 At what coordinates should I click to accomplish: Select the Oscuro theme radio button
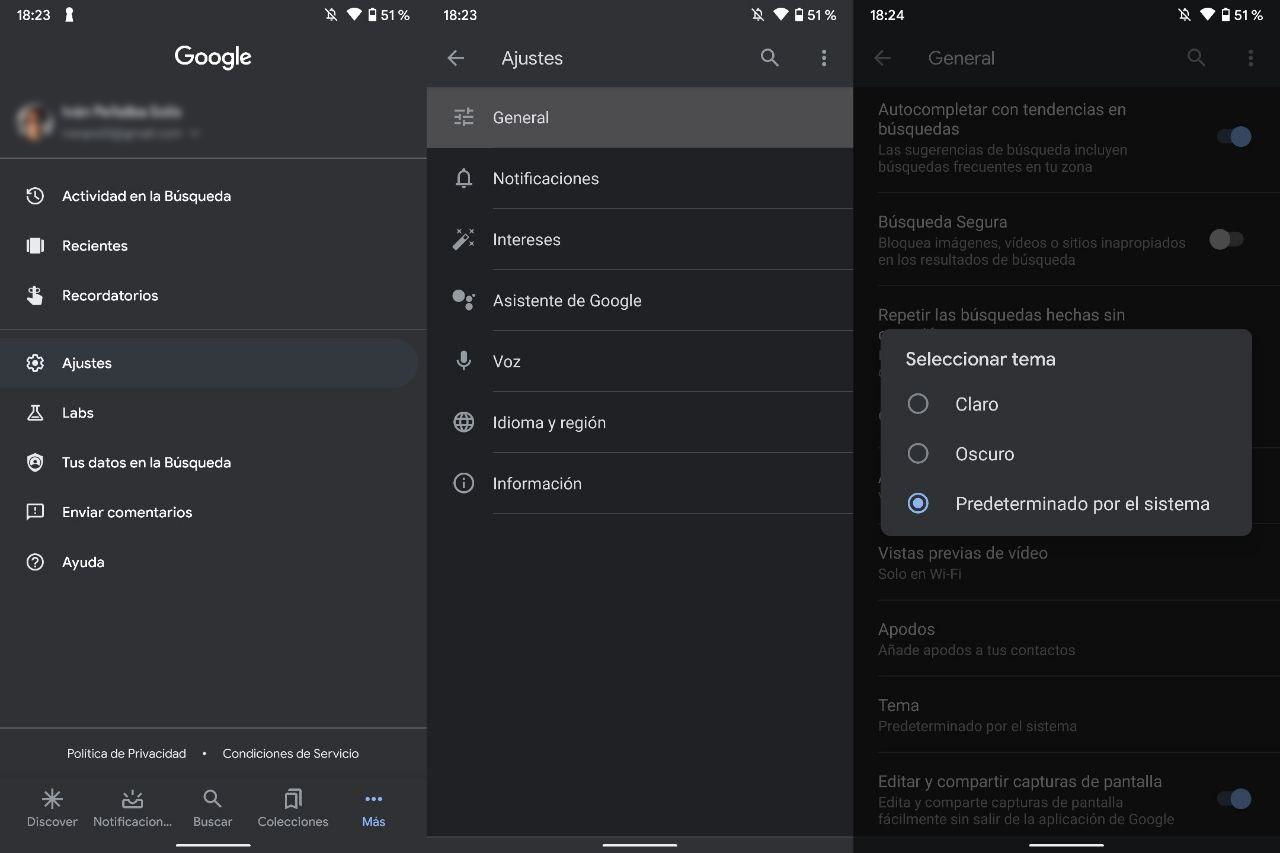918,454
